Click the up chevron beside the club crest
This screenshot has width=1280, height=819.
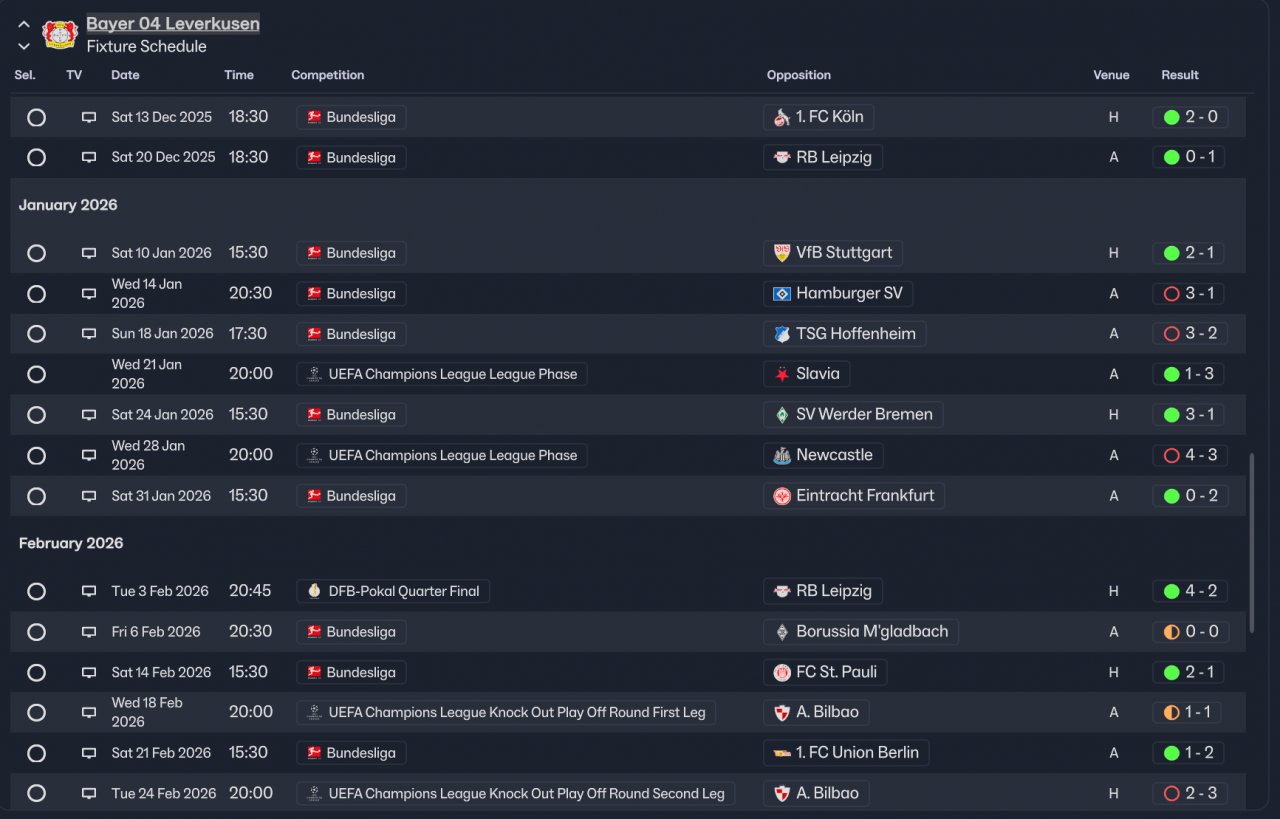(x=24, y=24)
